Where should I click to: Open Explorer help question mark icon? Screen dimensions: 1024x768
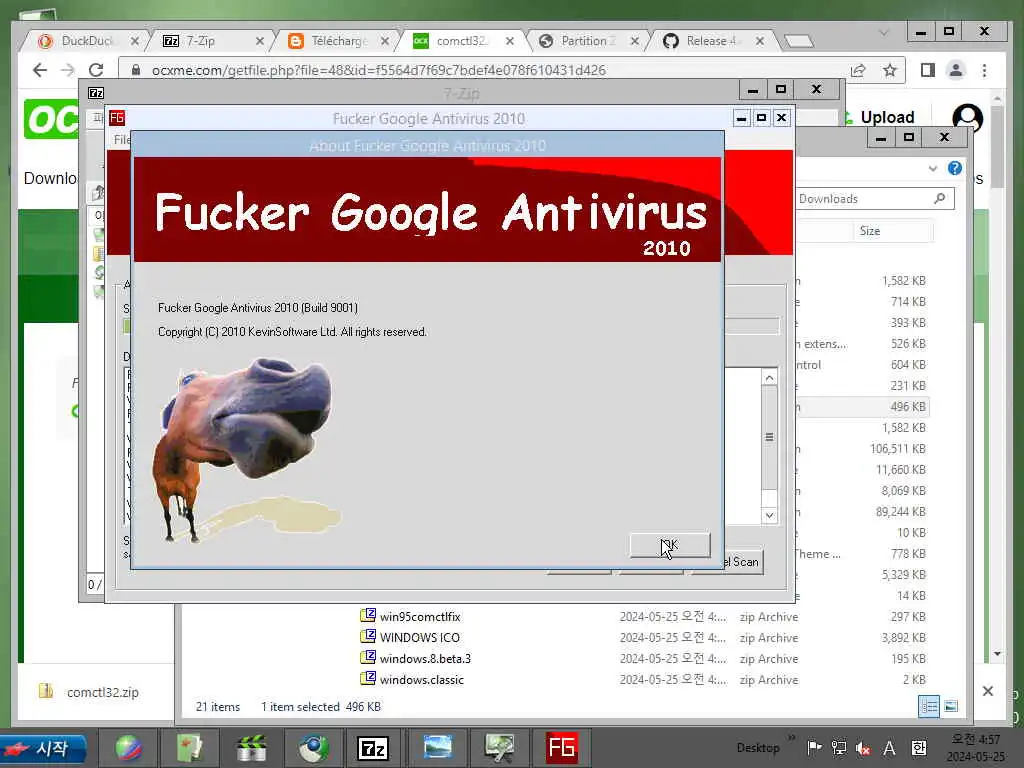(x=955, y=168)
